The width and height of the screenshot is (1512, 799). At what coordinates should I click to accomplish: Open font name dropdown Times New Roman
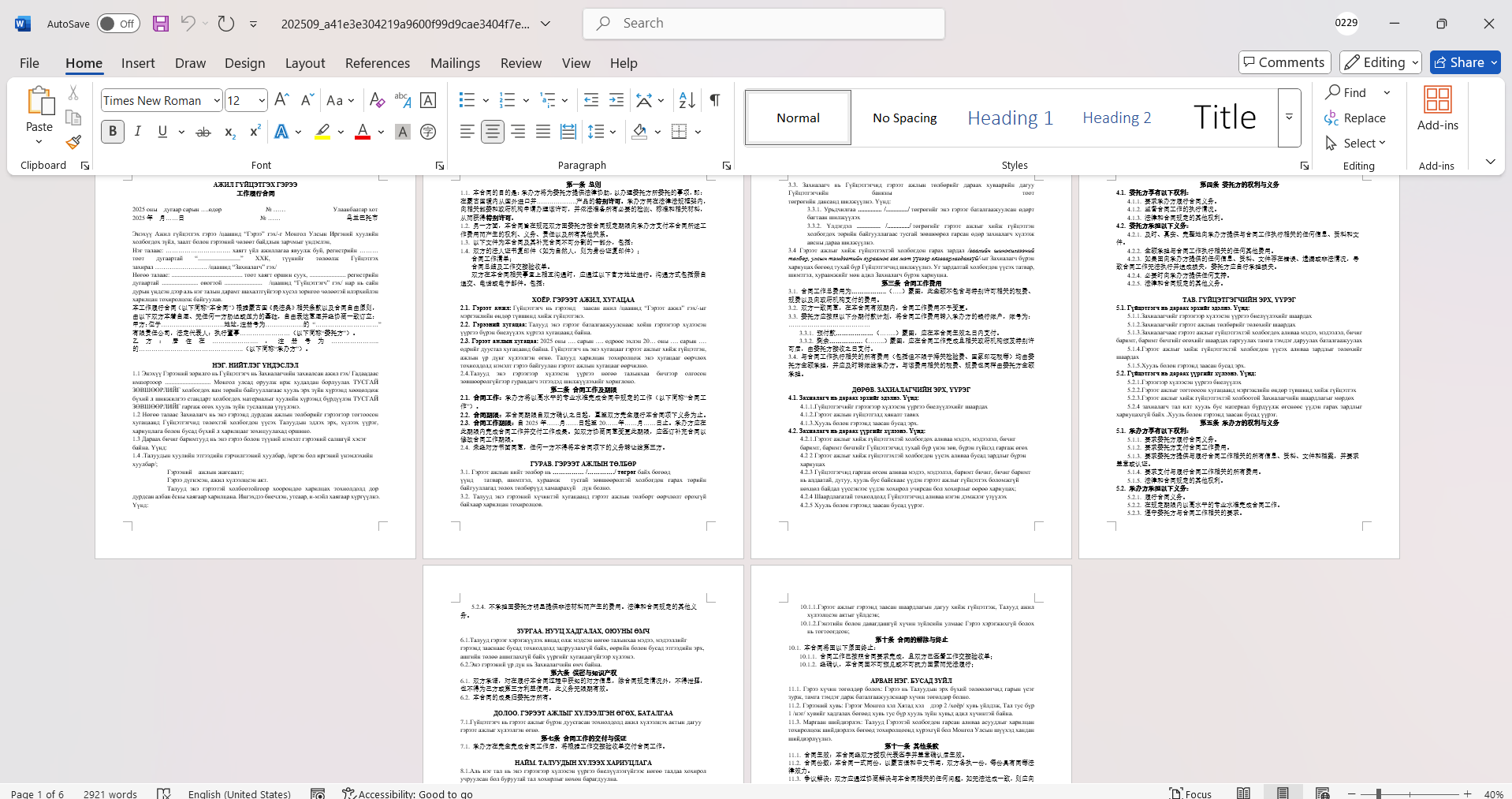217,100
